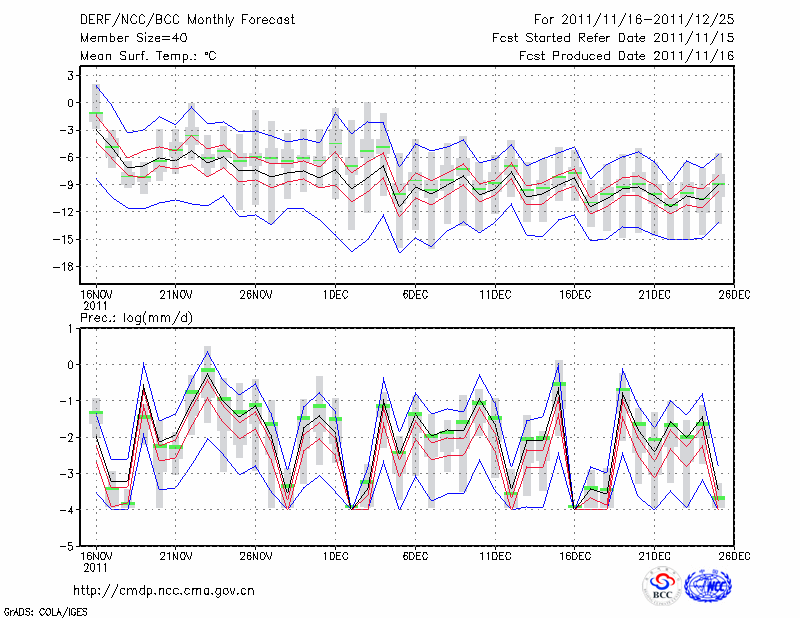The height and width of the screenshot is (618, 800).
Task: Click 21NOV tick label under temperature chart
Action: [176, 295]
